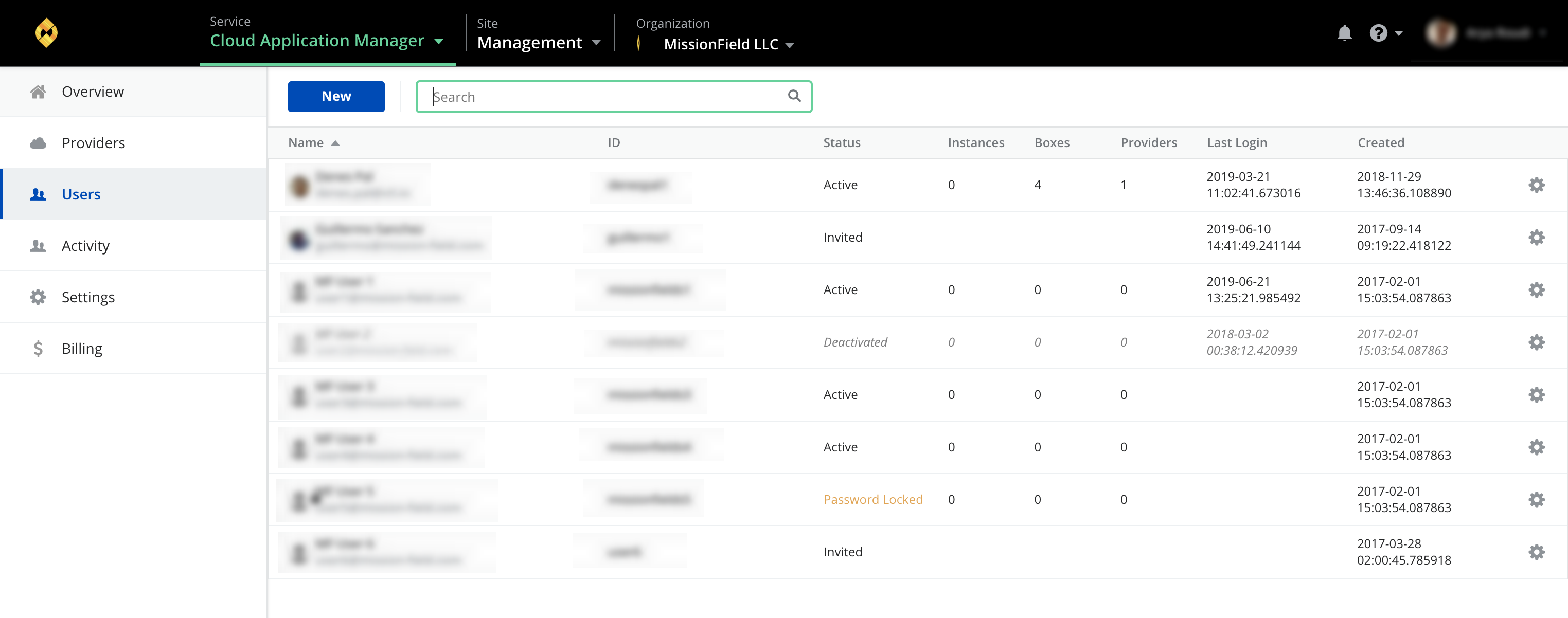Open the Overview section
Image resolution: width=1568 pixels, height=618 pixels.
coord(133,92)
